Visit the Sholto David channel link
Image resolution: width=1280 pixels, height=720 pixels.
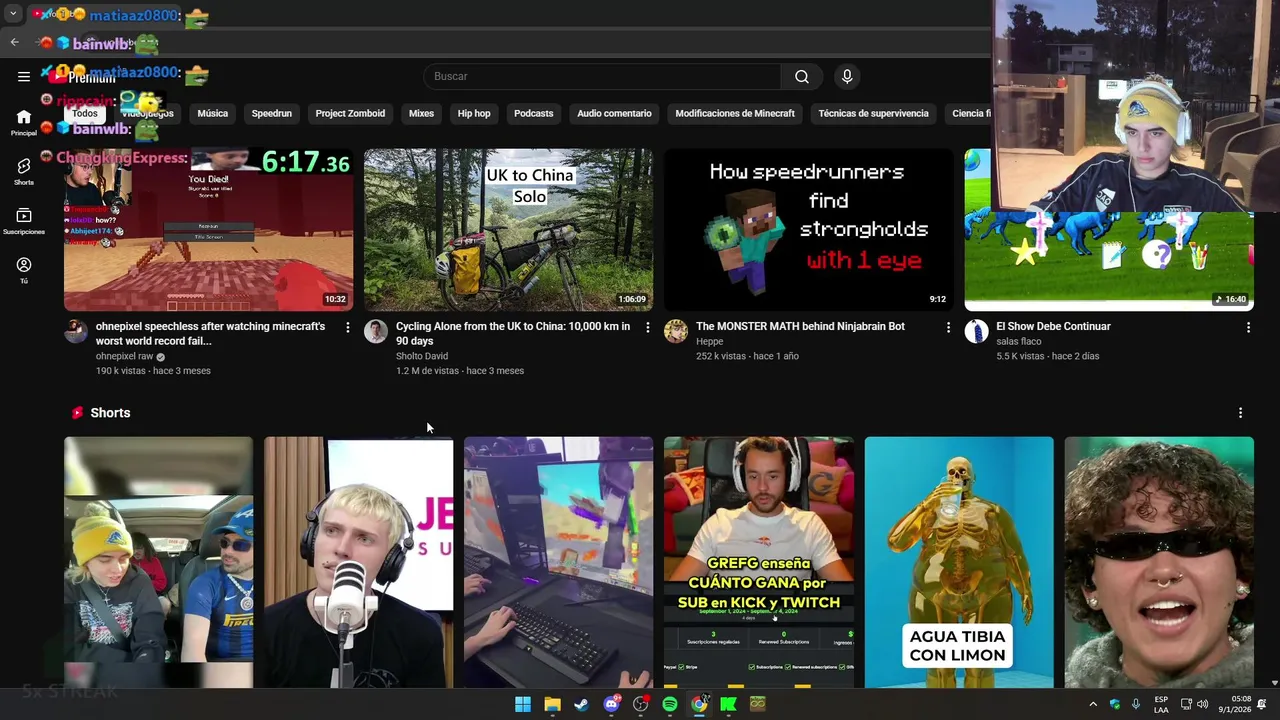coord(422,356)
